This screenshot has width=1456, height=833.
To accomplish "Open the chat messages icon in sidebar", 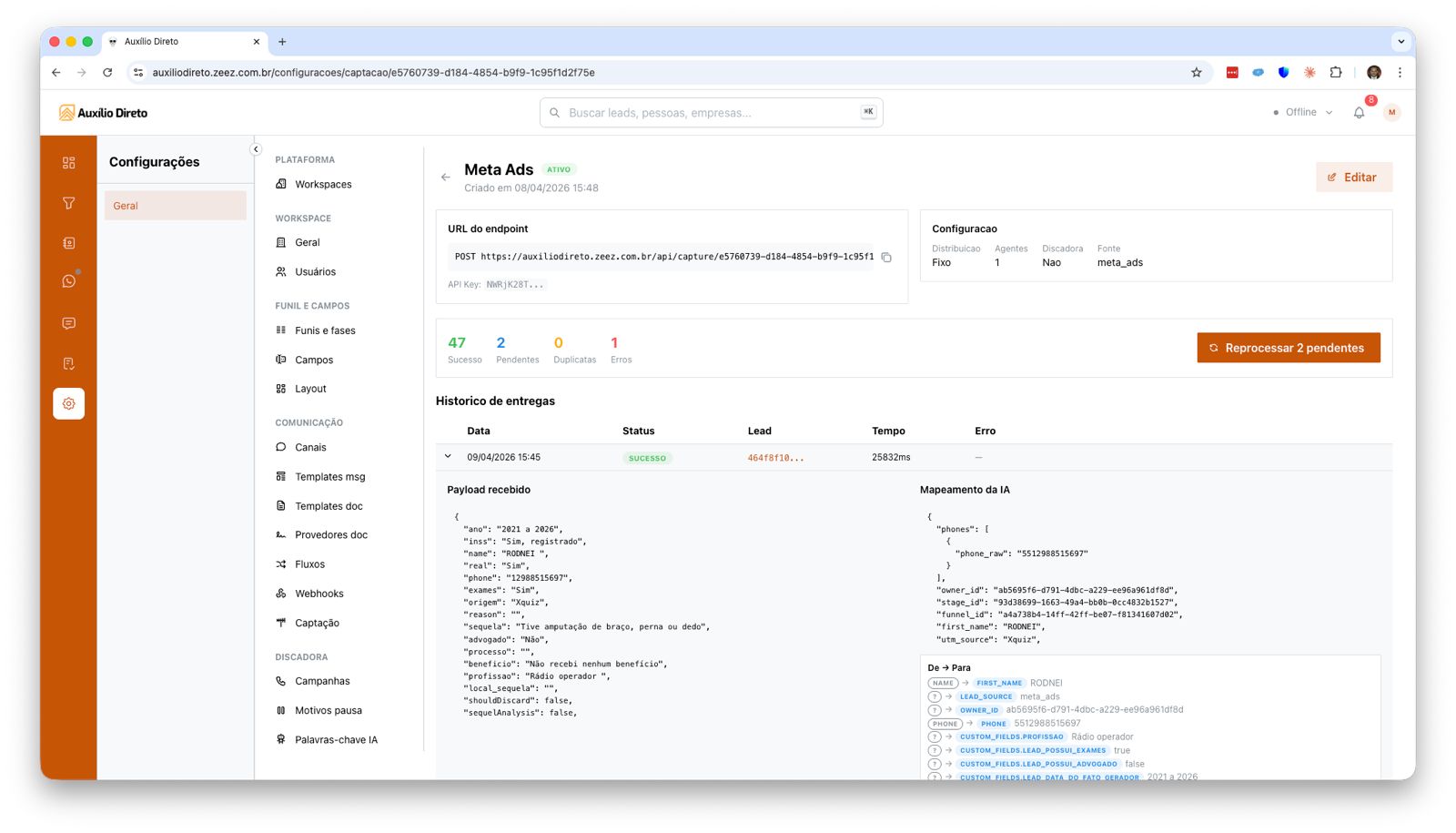I will click(68, 322).
